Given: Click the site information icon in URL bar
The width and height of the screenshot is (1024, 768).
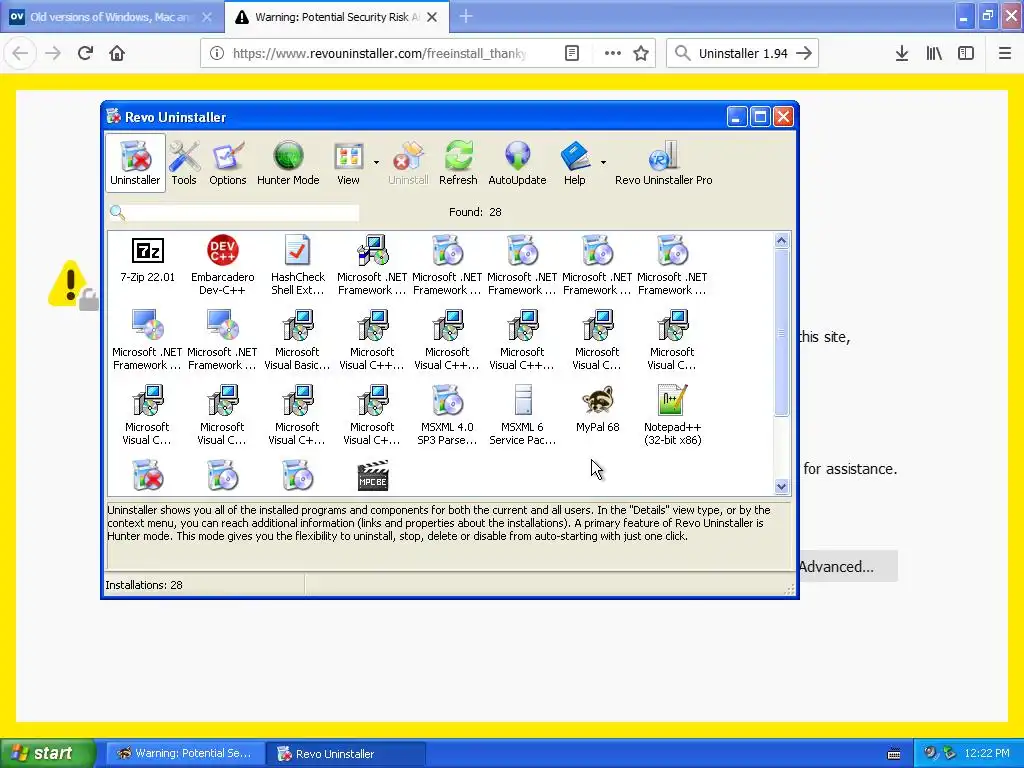Looking at the screenshot, I should tap(217, 53).
